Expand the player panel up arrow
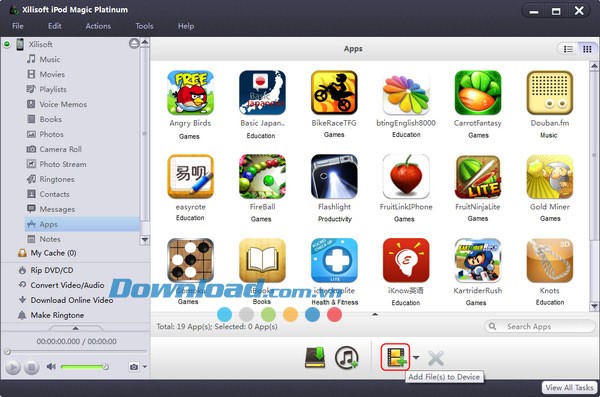Screen dimensions: 600x397 (x=75, y=328)
